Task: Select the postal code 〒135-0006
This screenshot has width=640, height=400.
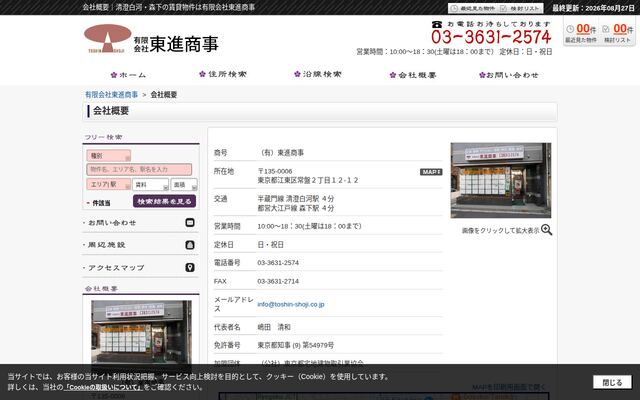Action: [x=275, y=171]
